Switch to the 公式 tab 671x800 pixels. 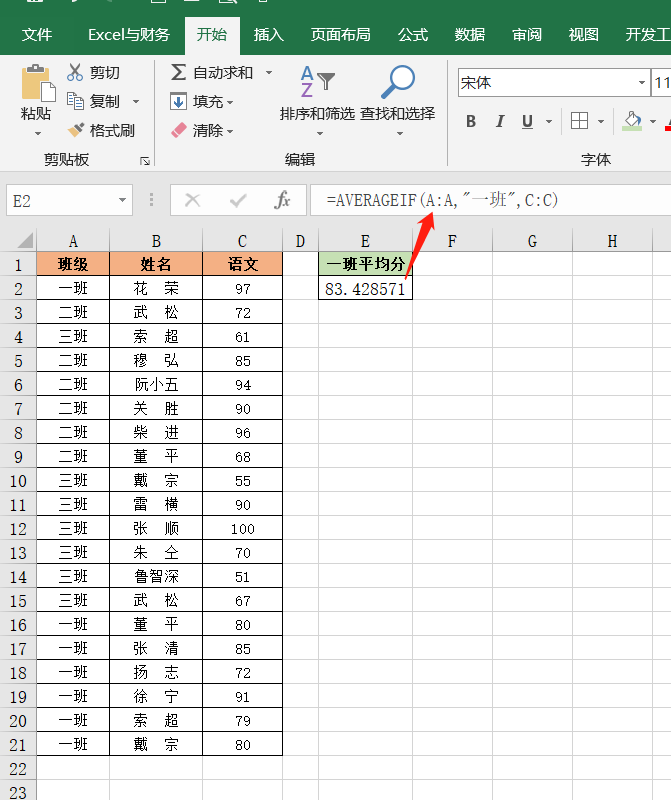pos(413,35)
